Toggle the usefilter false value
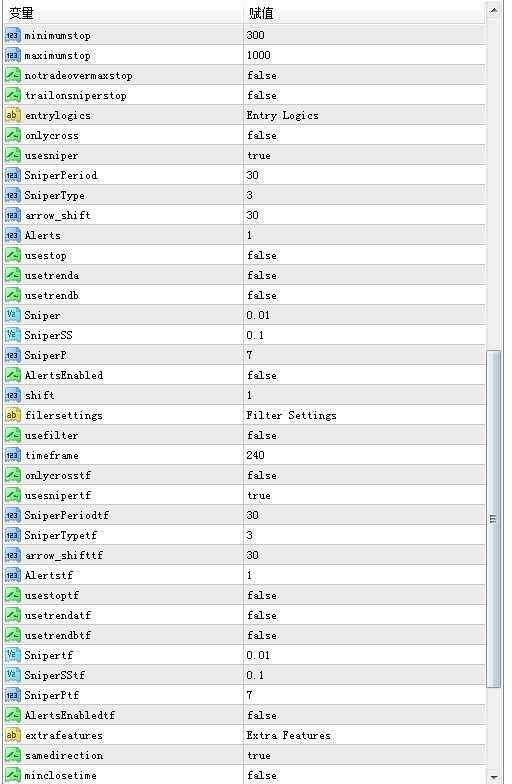 (364, 436)
